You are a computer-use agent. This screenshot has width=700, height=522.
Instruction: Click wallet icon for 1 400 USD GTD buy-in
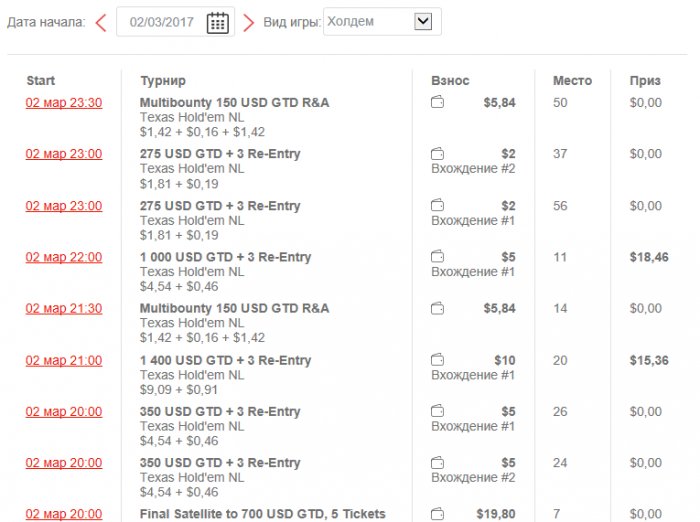[x=438, y=360]
